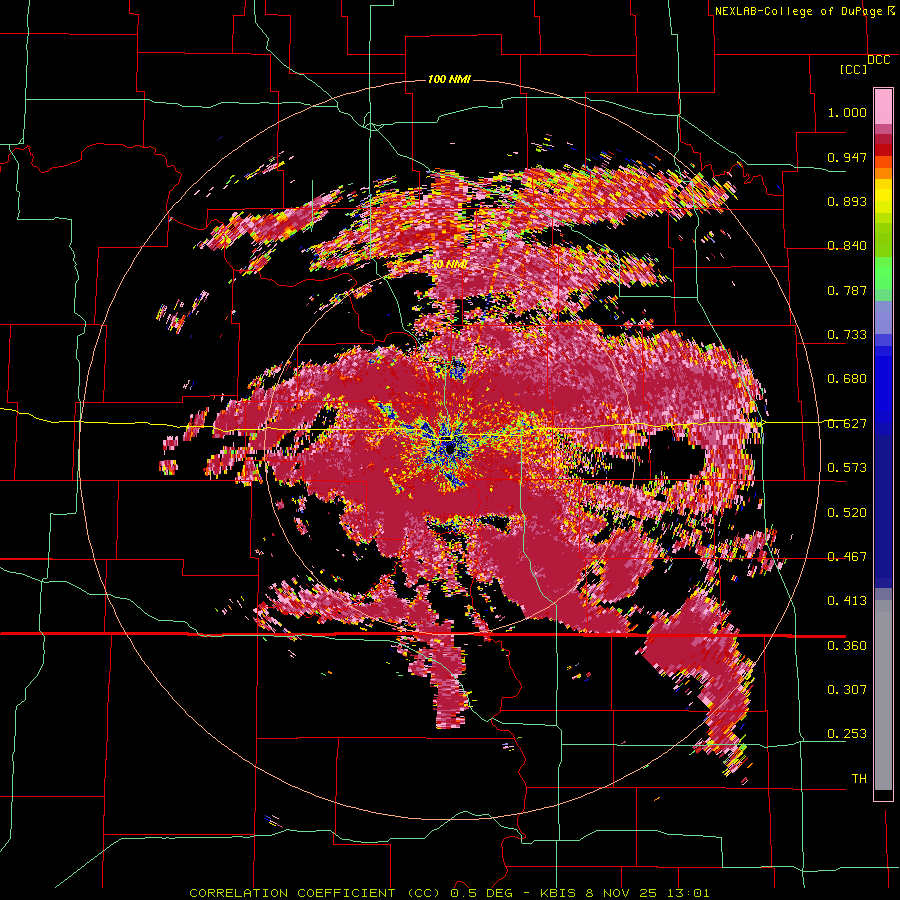Click the 0.947 legend value

[x=847, y=157]
